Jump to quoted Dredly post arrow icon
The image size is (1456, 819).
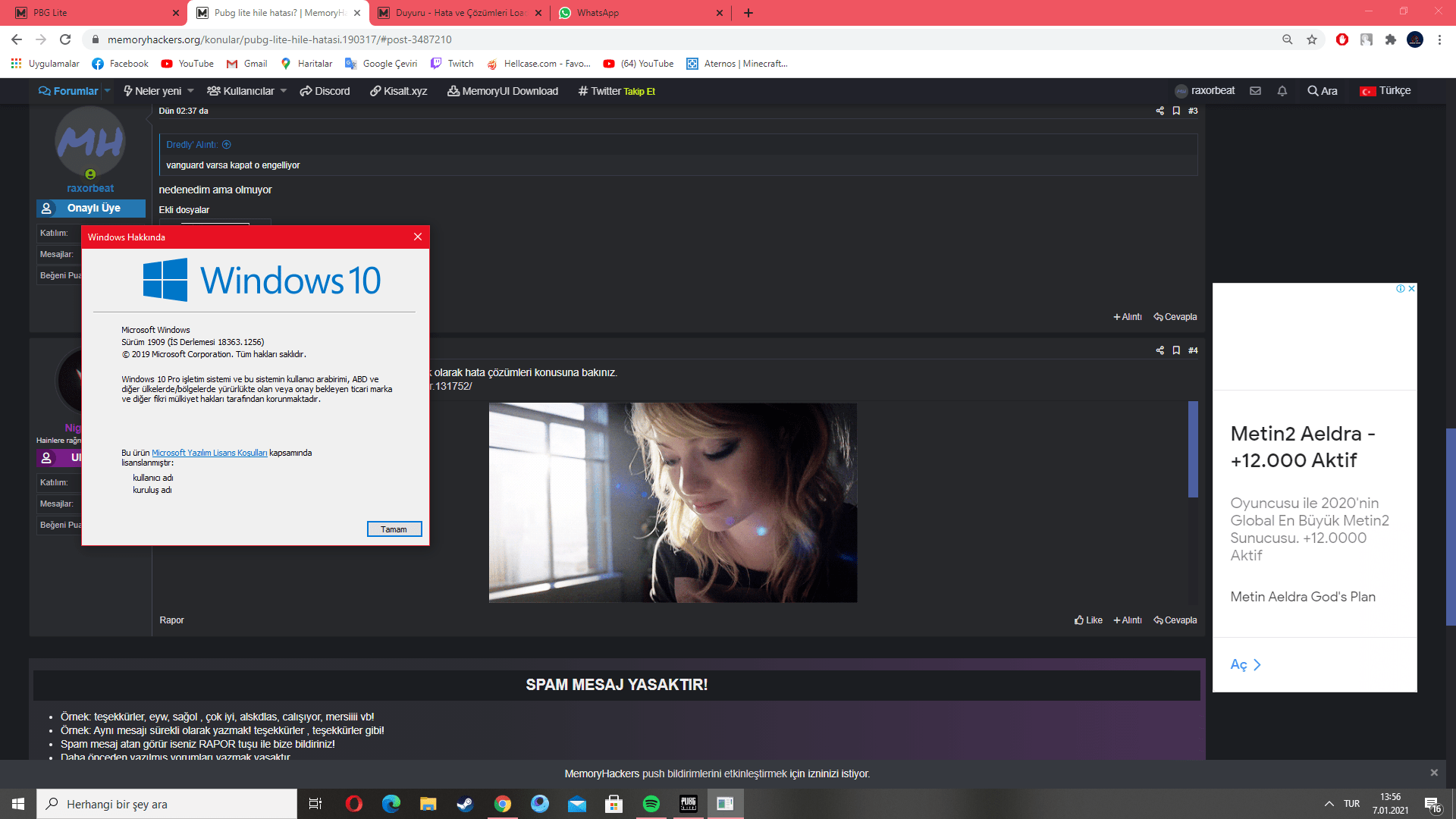tap(227, 145)
